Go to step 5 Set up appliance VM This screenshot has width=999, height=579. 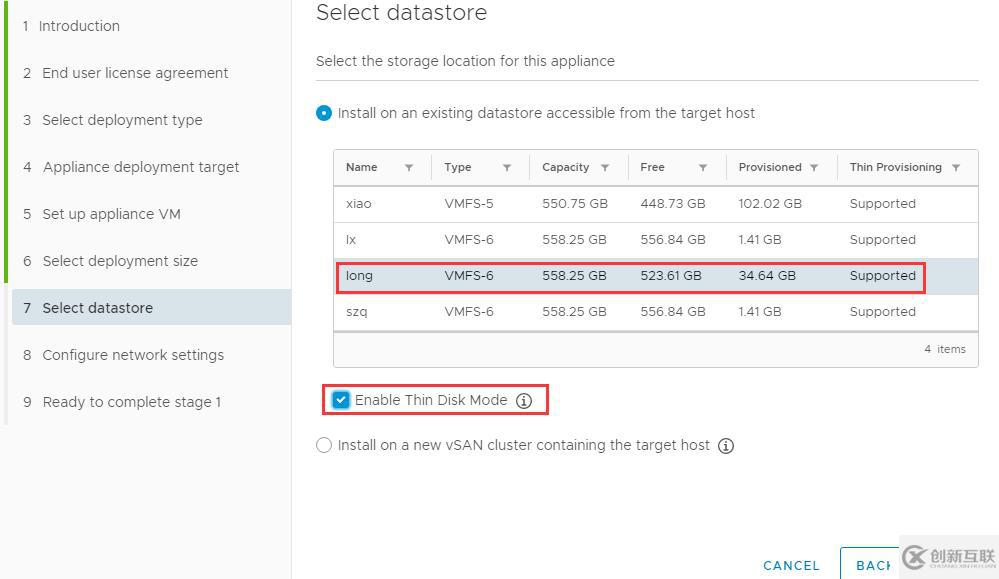pyautogui.click(x=101, y=214)
